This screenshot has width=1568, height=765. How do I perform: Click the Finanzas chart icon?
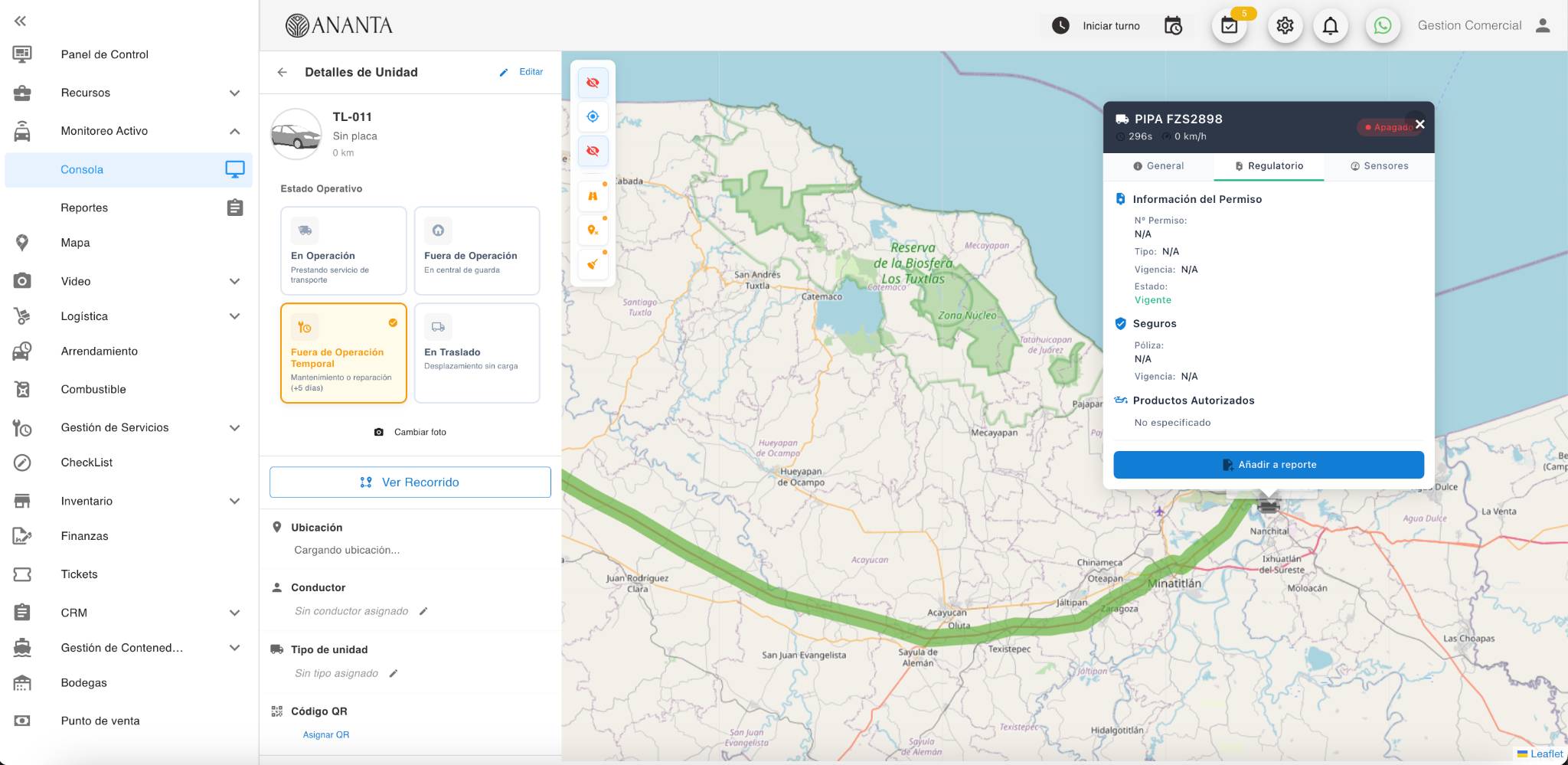[22, 536]
